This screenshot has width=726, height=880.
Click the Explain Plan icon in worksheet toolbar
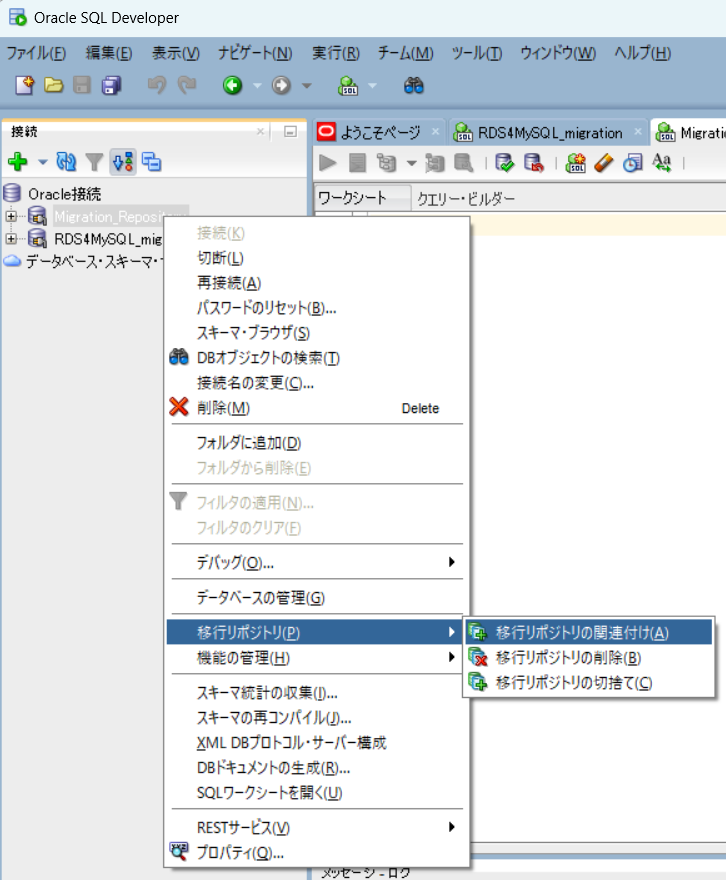pyautogui.click(x=386, y=163)
